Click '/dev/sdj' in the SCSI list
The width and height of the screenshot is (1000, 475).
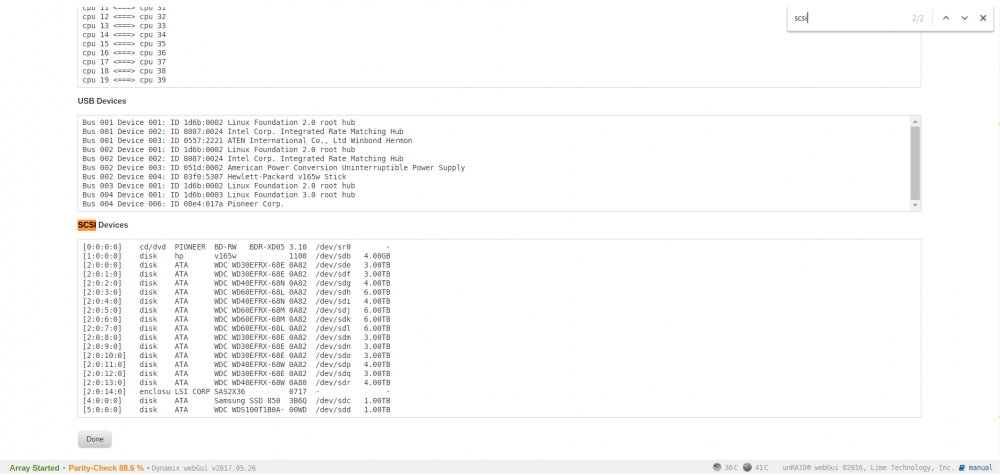pos(333,310)
